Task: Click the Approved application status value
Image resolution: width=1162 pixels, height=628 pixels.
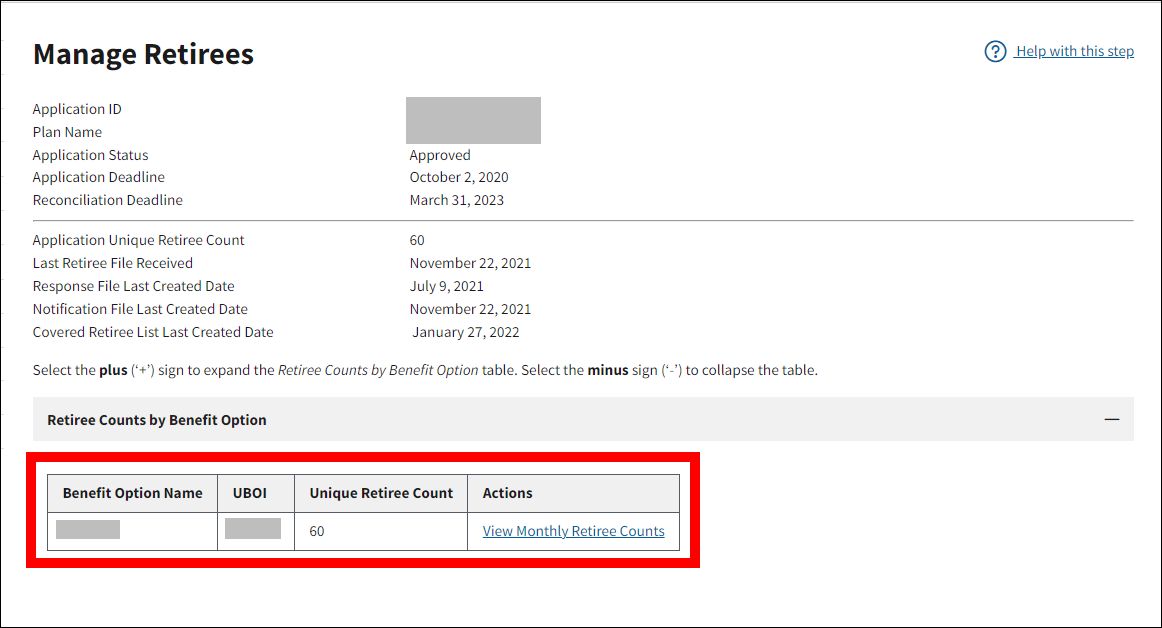Action: pos(440,155)
